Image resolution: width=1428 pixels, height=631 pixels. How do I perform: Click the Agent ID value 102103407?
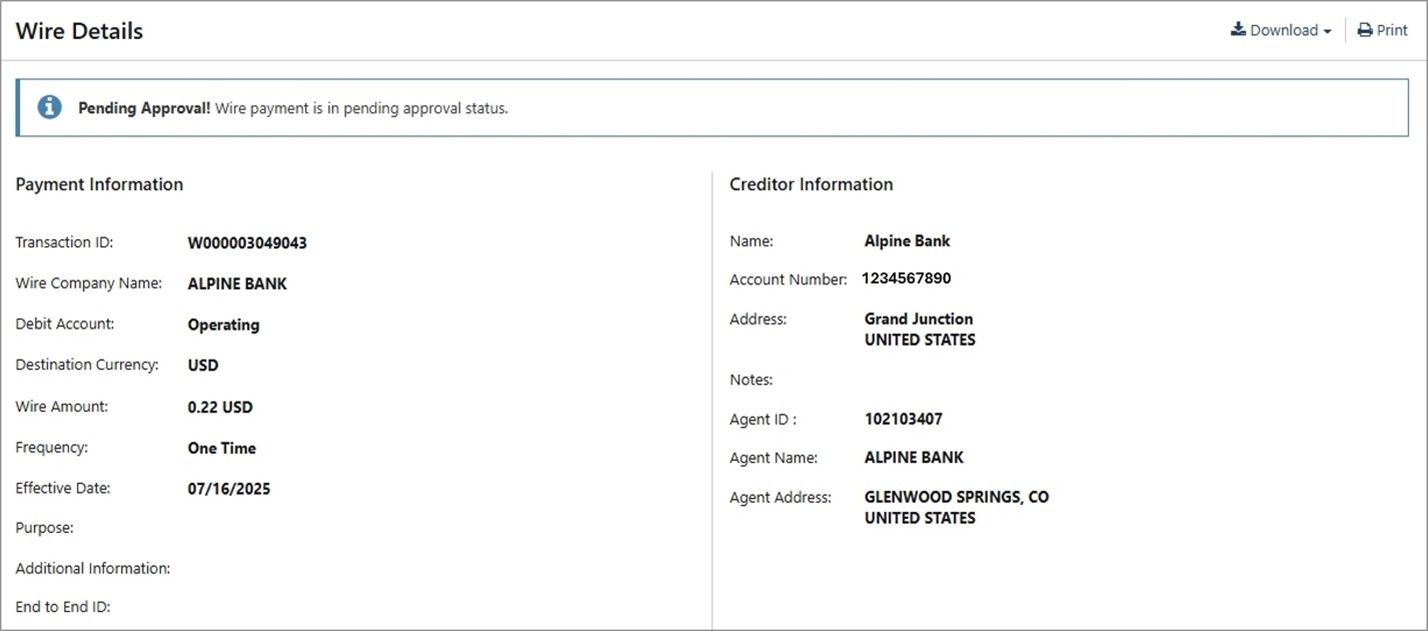(903, 419)
